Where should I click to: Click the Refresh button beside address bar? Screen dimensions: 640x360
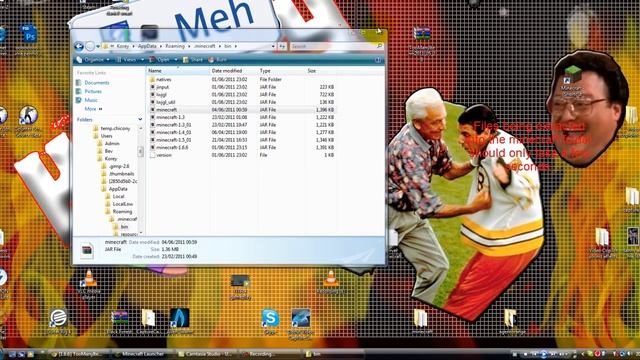click(x=282, y=46)
